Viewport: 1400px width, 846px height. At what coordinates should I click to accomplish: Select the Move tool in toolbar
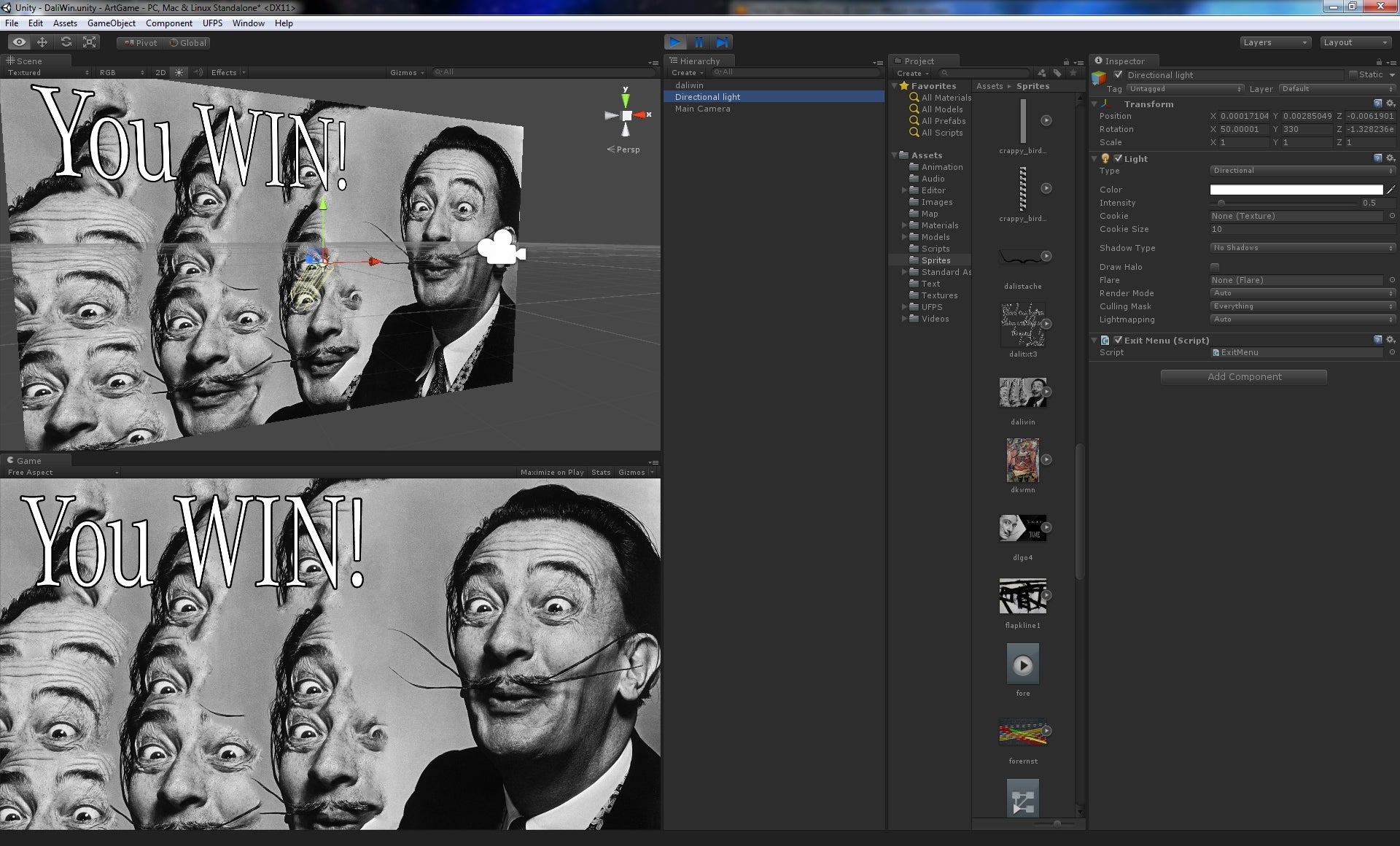[42, 42]
